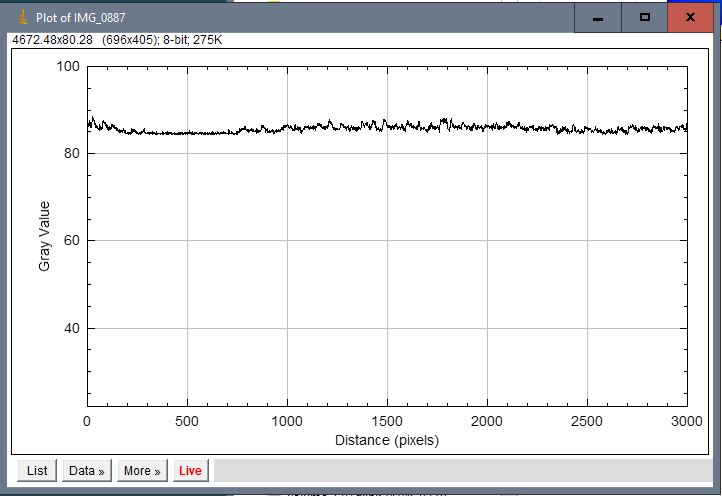Close the Plot of IMG_0887 window

point(690,18)
